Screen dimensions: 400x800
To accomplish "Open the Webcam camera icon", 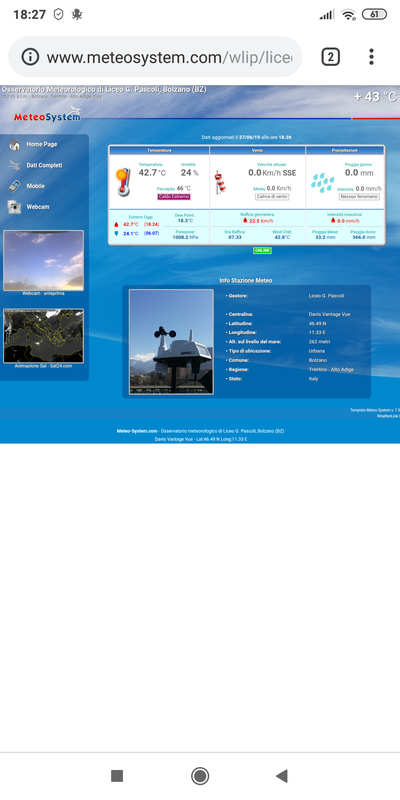I will [15, 207].
